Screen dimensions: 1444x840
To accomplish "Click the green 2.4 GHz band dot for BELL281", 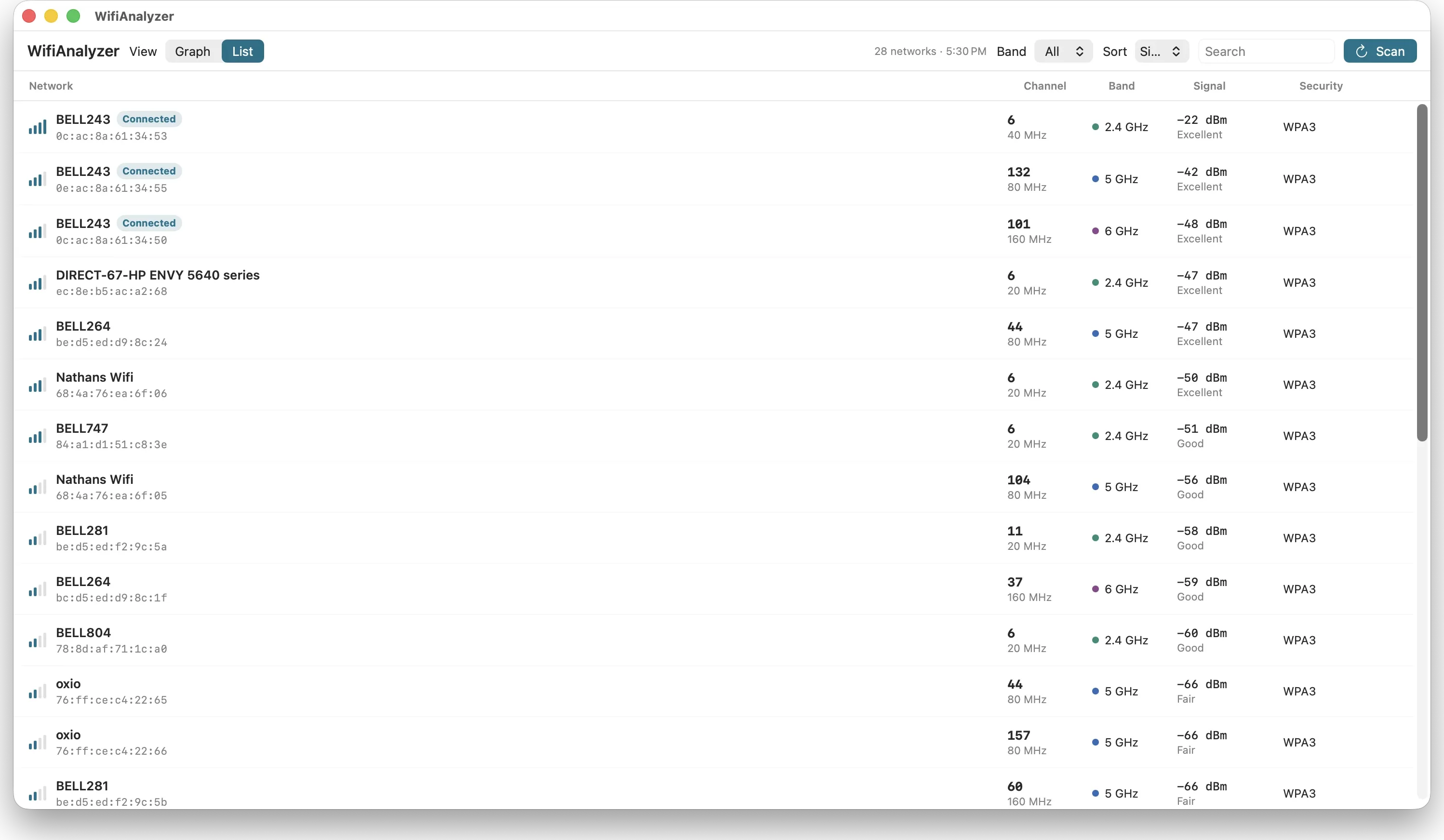I will (x=1095, y=538).
